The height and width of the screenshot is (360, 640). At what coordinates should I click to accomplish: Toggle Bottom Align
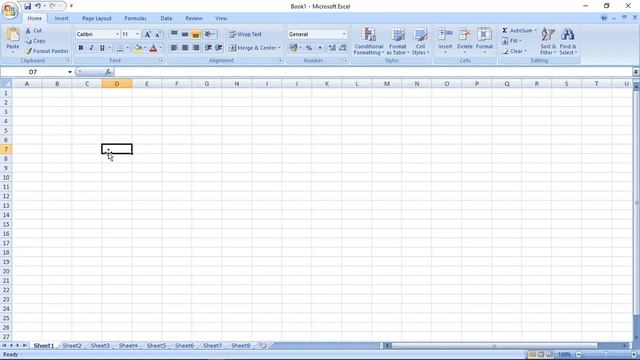point(196,34)
